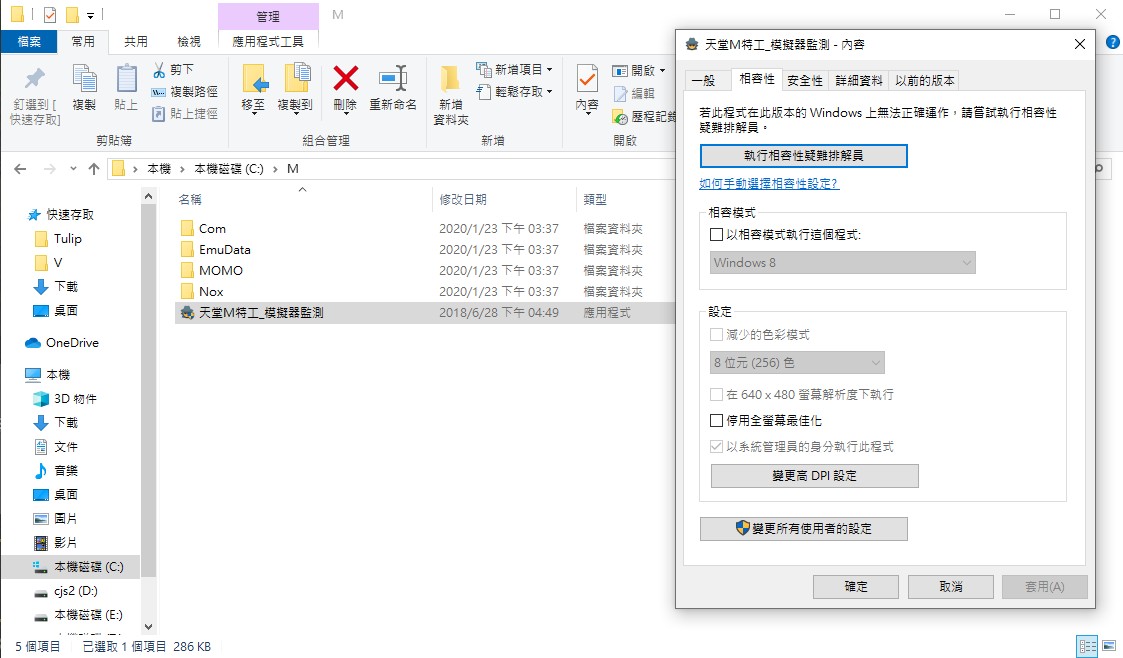
Task: Click the red 刪除 delete icon
Action: (345, 79)
